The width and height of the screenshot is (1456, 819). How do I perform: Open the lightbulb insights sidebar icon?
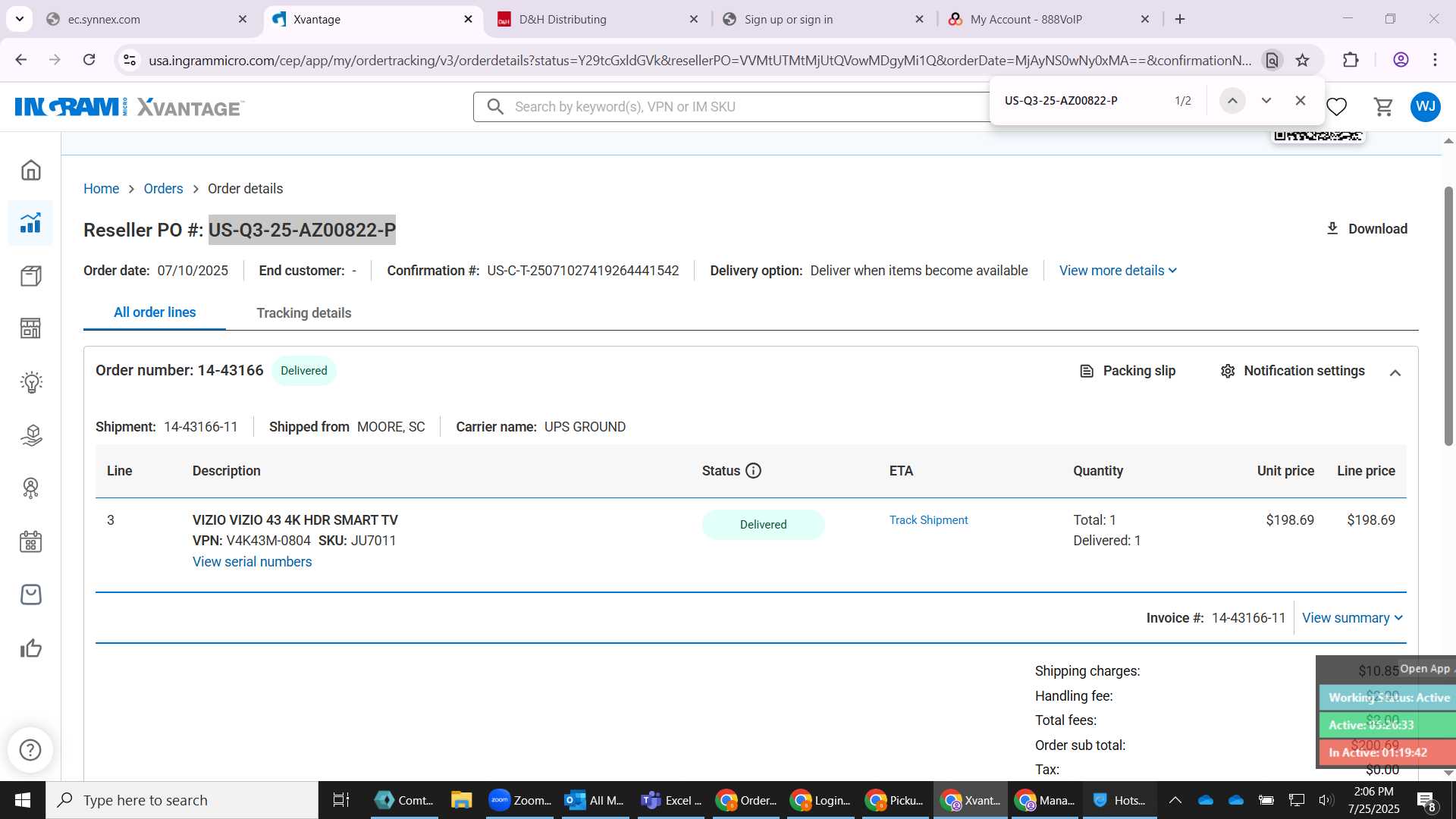pos(31,382)
